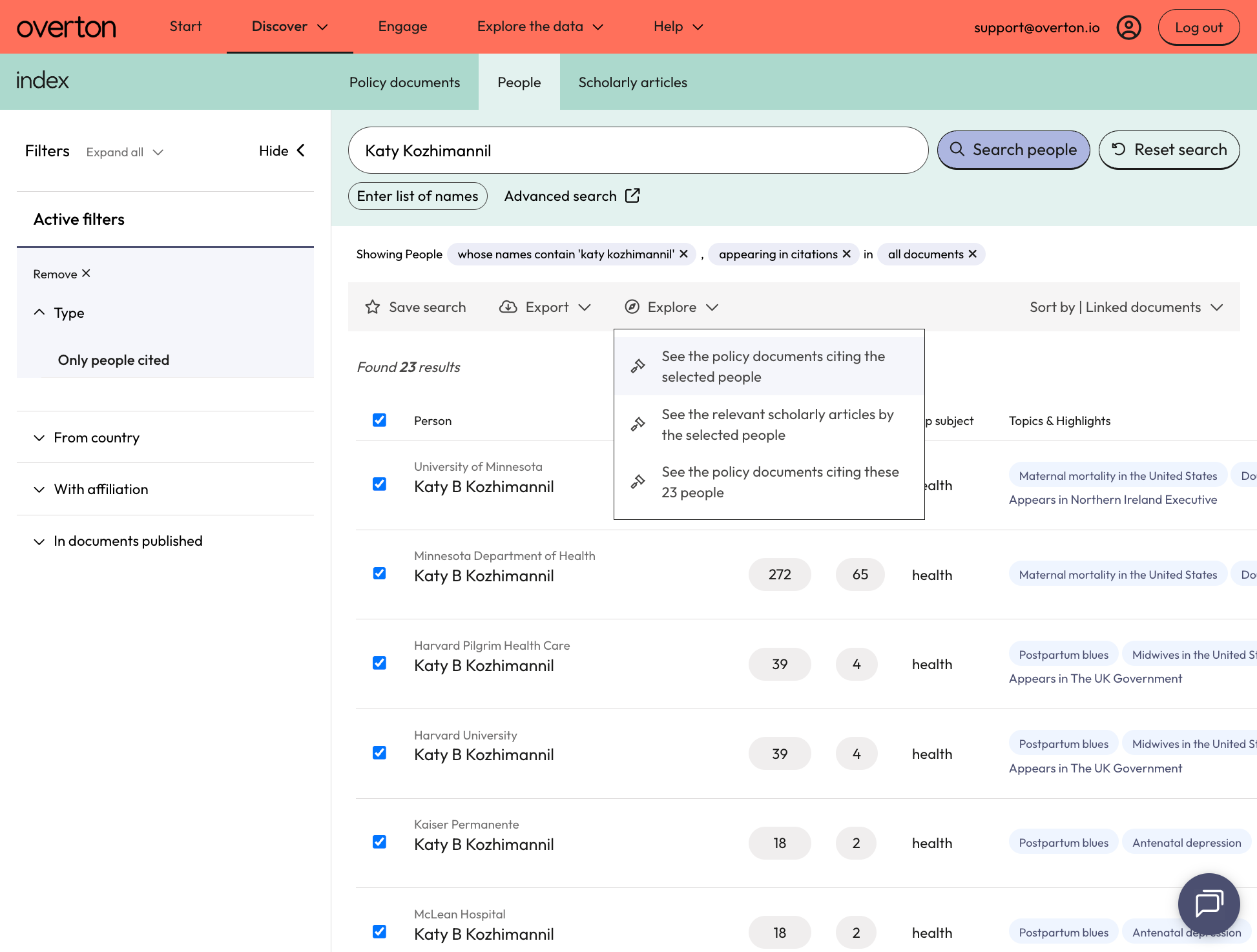Uncheck the Minnesota Department of Health checkbox
This screenshot has height=952, width=1257.
(x=379, y=573)
